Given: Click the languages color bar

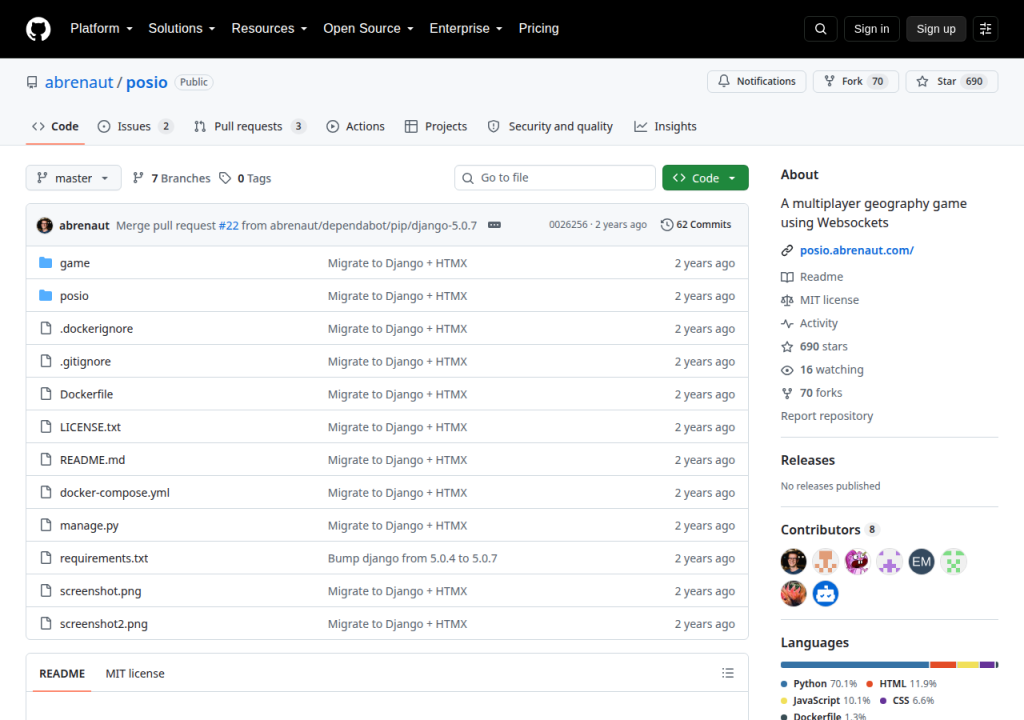Looking at the screenshot, I should (889, 664).
